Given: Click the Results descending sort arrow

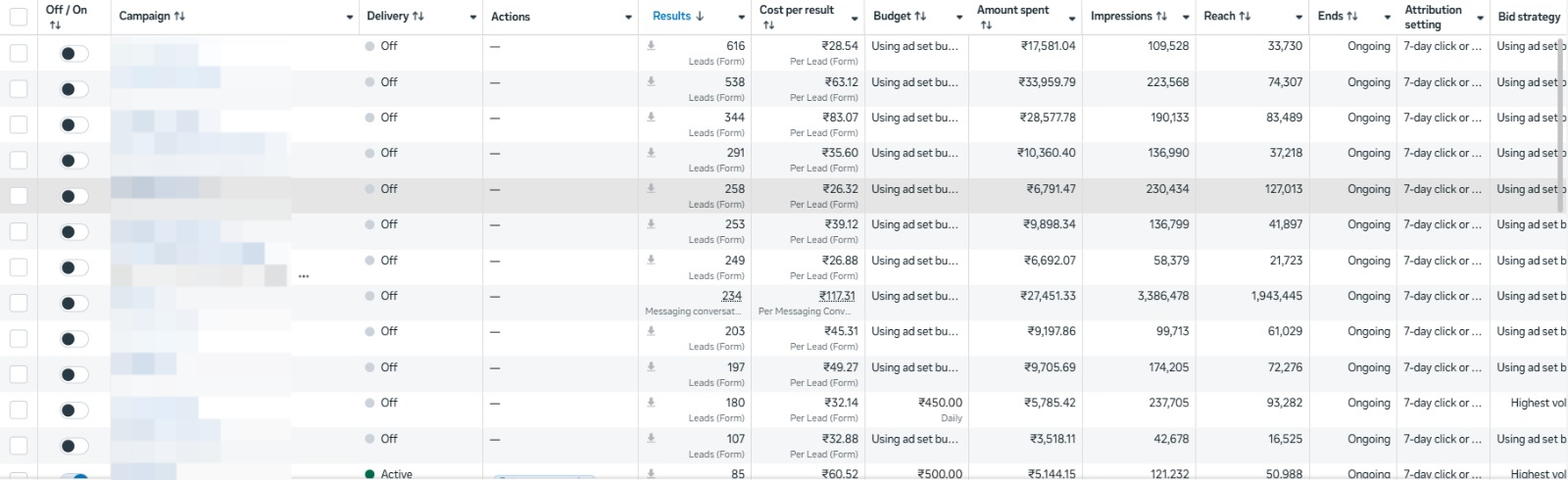Looking at the screenshot, I should [700, 17].
